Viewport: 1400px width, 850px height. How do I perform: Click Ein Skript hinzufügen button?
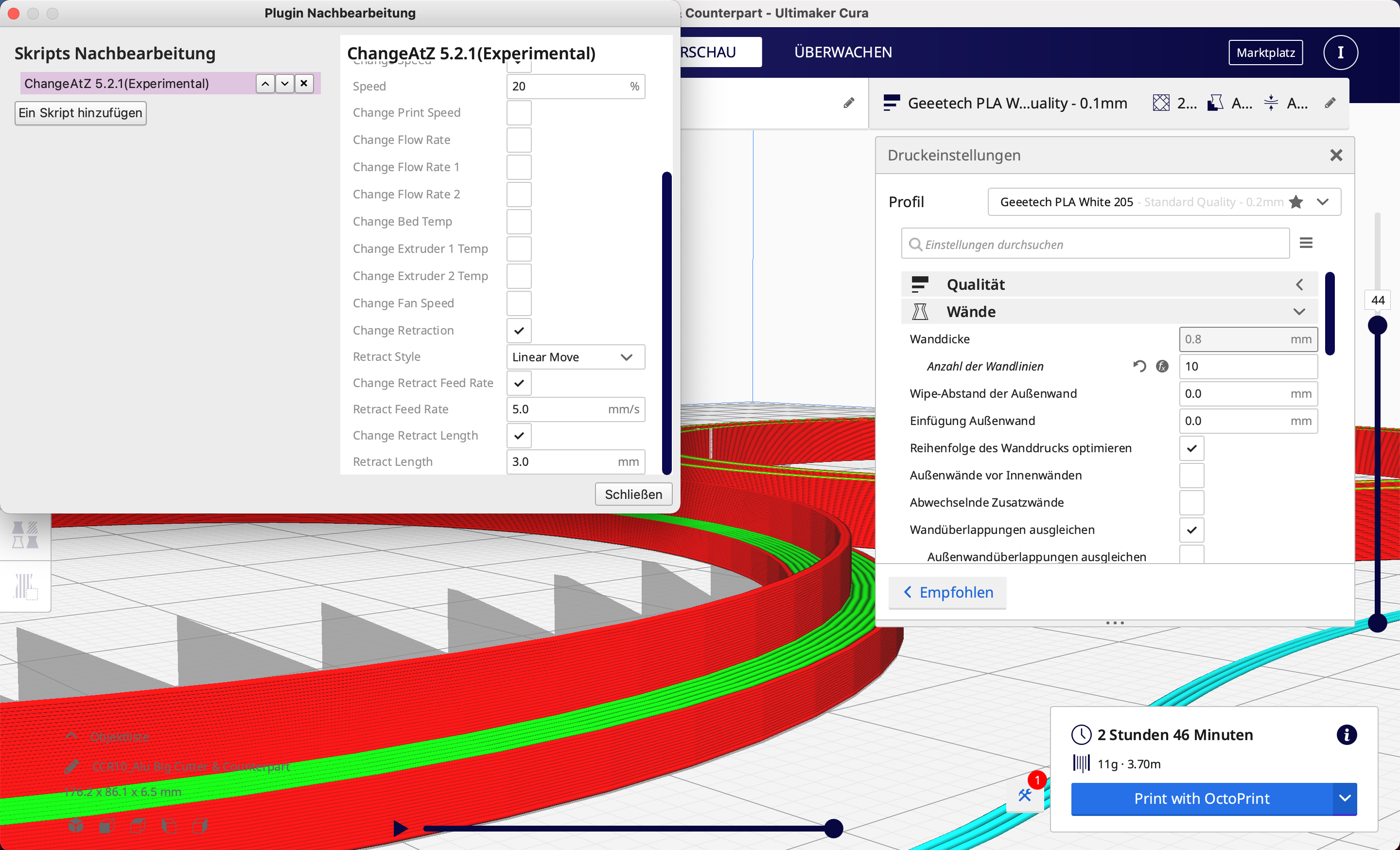(80, 113)
